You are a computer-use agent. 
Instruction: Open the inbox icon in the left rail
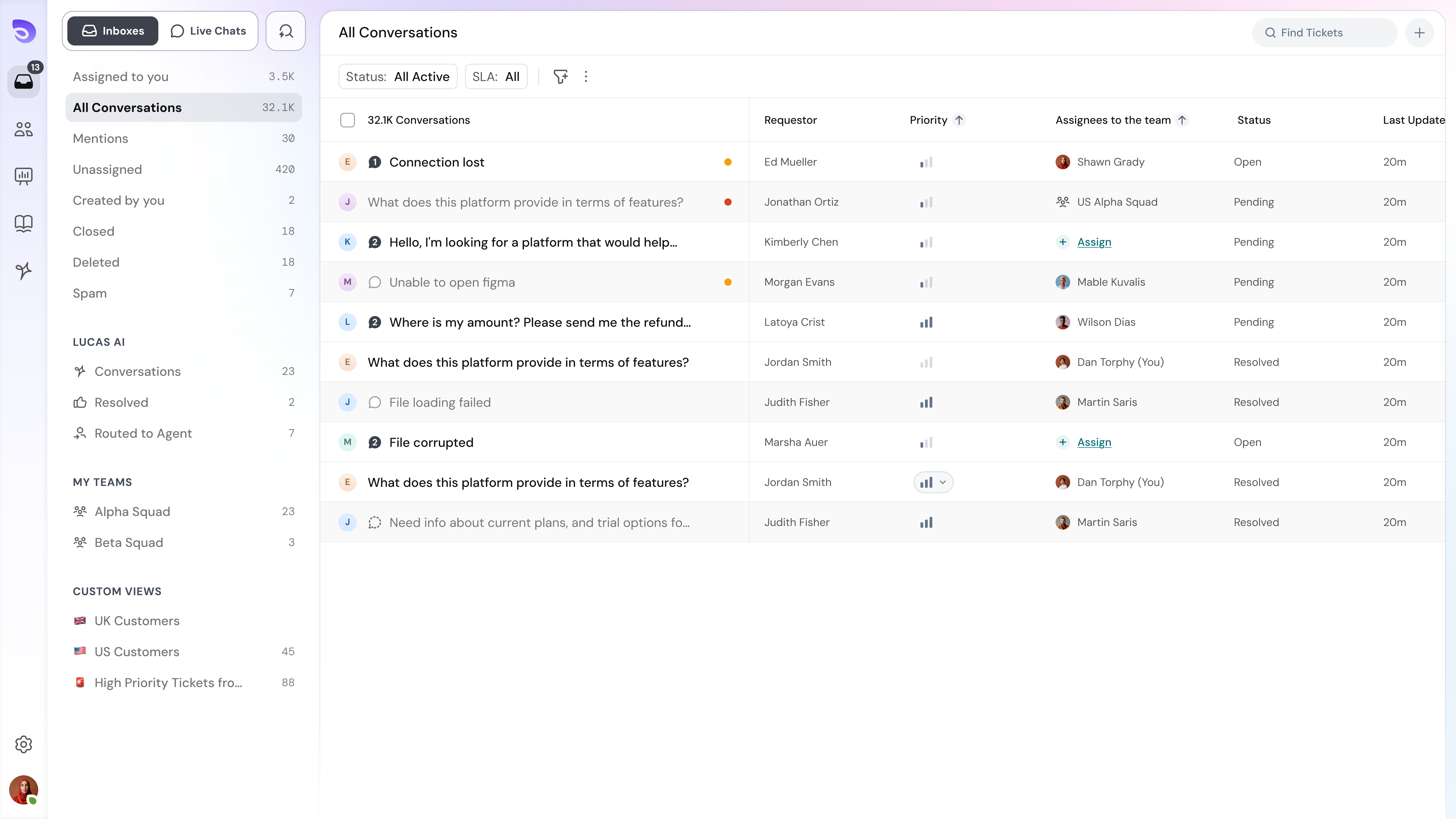click(x=23, y=82)
